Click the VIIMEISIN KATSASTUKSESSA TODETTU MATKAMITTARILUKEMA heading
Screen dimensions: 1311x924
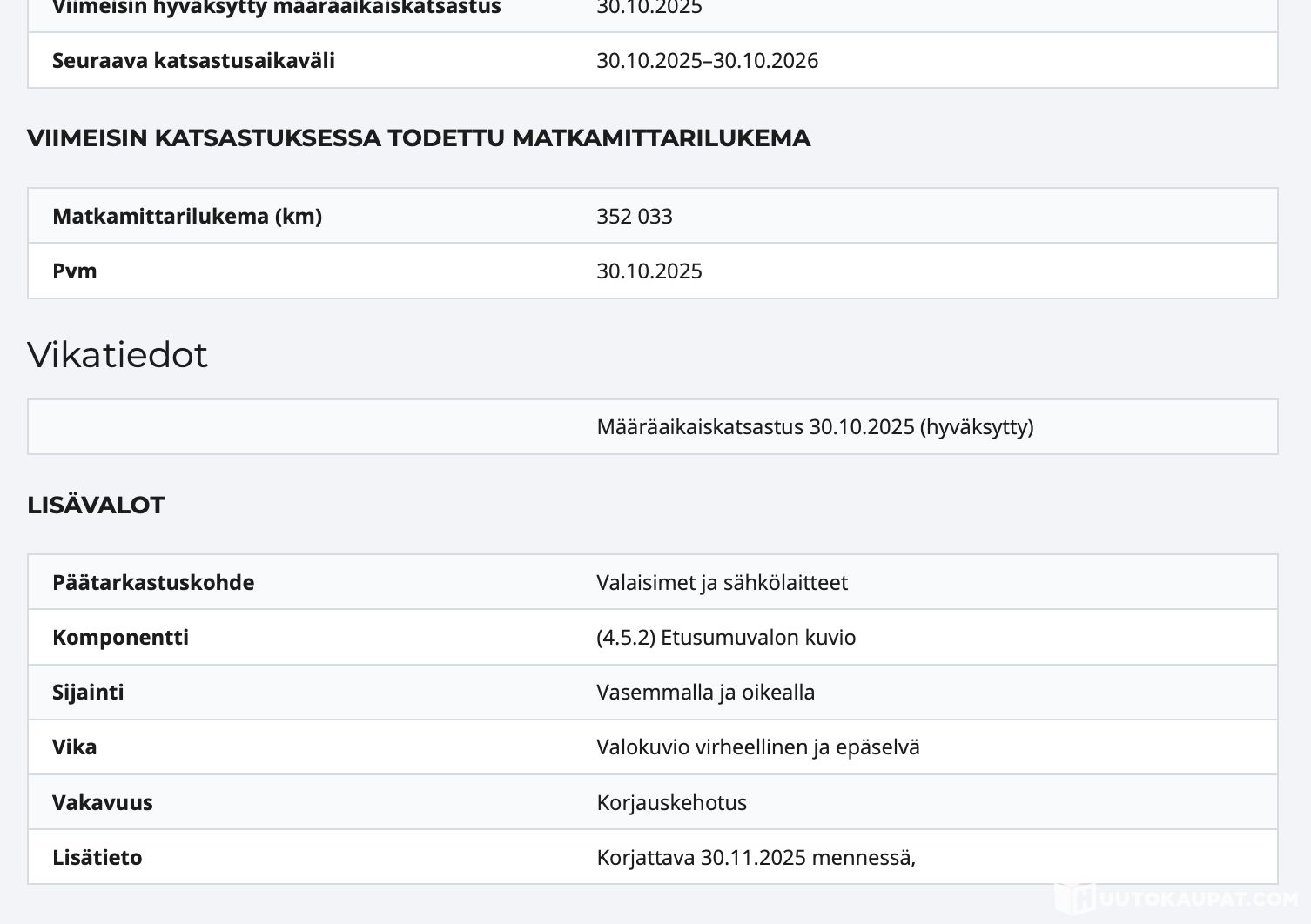tap(419, 138)
